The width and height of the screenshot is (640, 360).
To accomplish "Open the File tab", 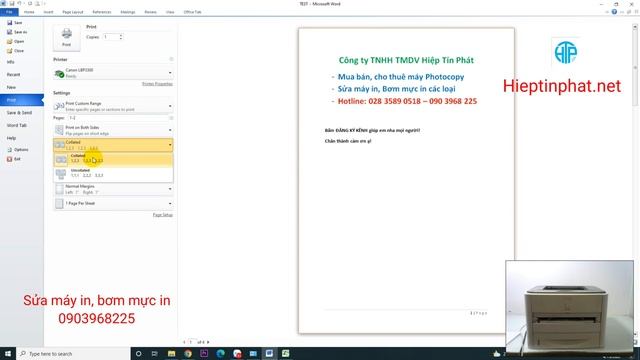I will [9, 12].
